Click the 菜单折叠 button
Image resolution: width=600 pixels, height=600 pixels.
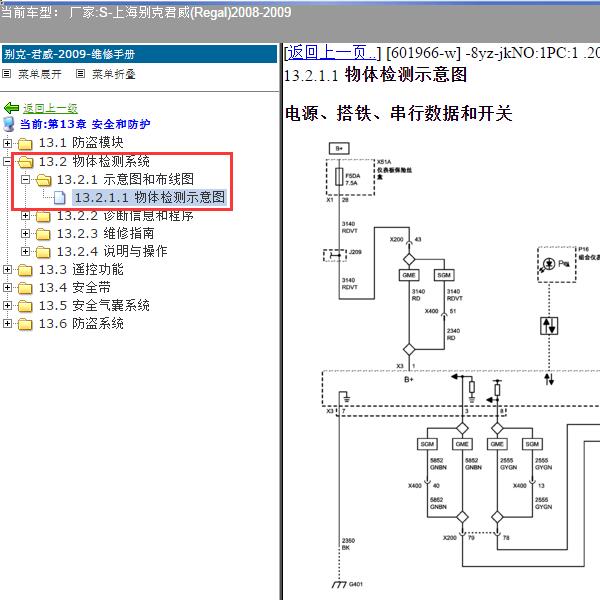[114, 74]
